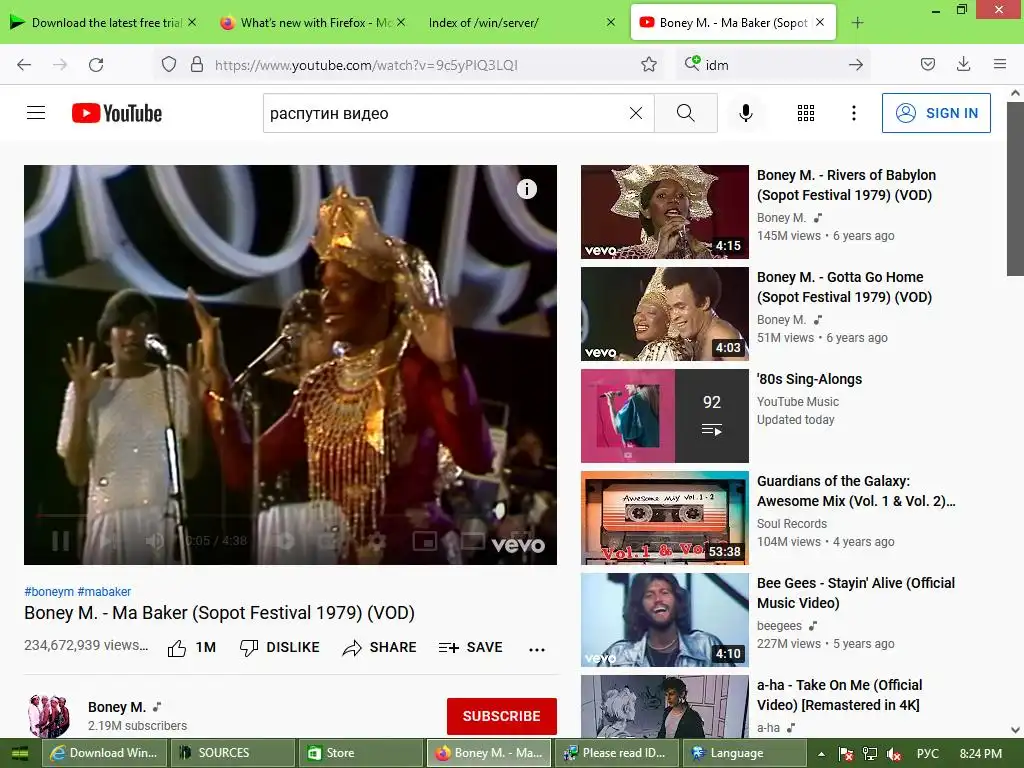This screenshot has height=768, width=1024.
Task: Go back in Firefox
Action: point(24,65)
